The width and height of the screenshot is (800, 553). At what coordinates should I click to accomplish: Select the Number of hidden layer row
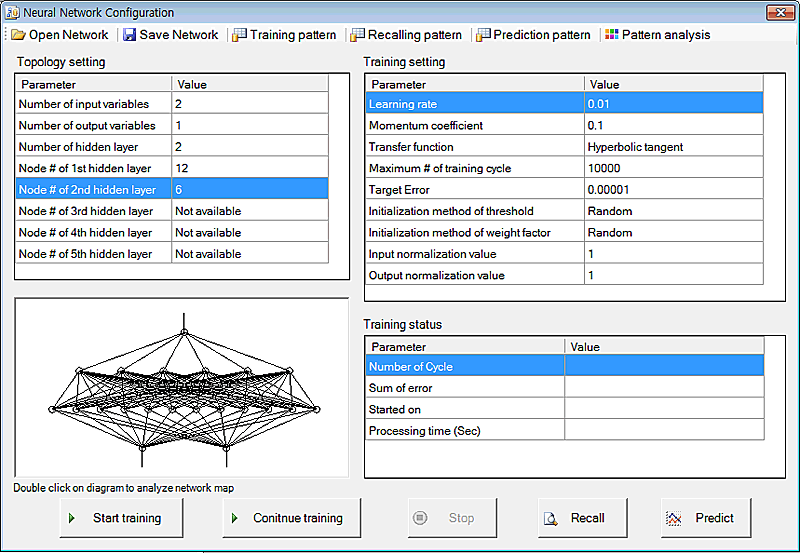click(x=171, y=147)
